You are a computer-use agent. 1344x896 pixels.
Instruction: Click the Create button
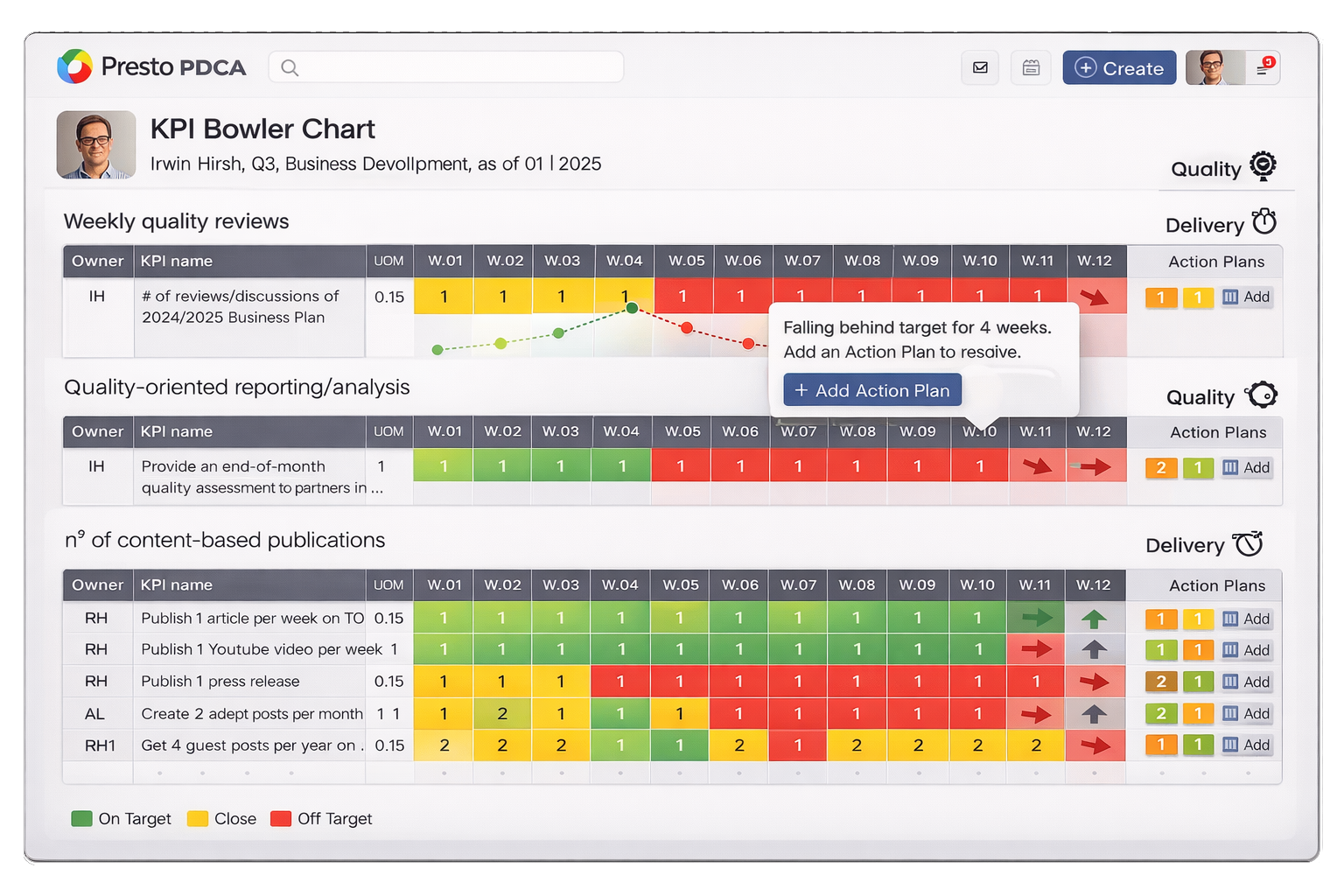(x=1119, y=68)
